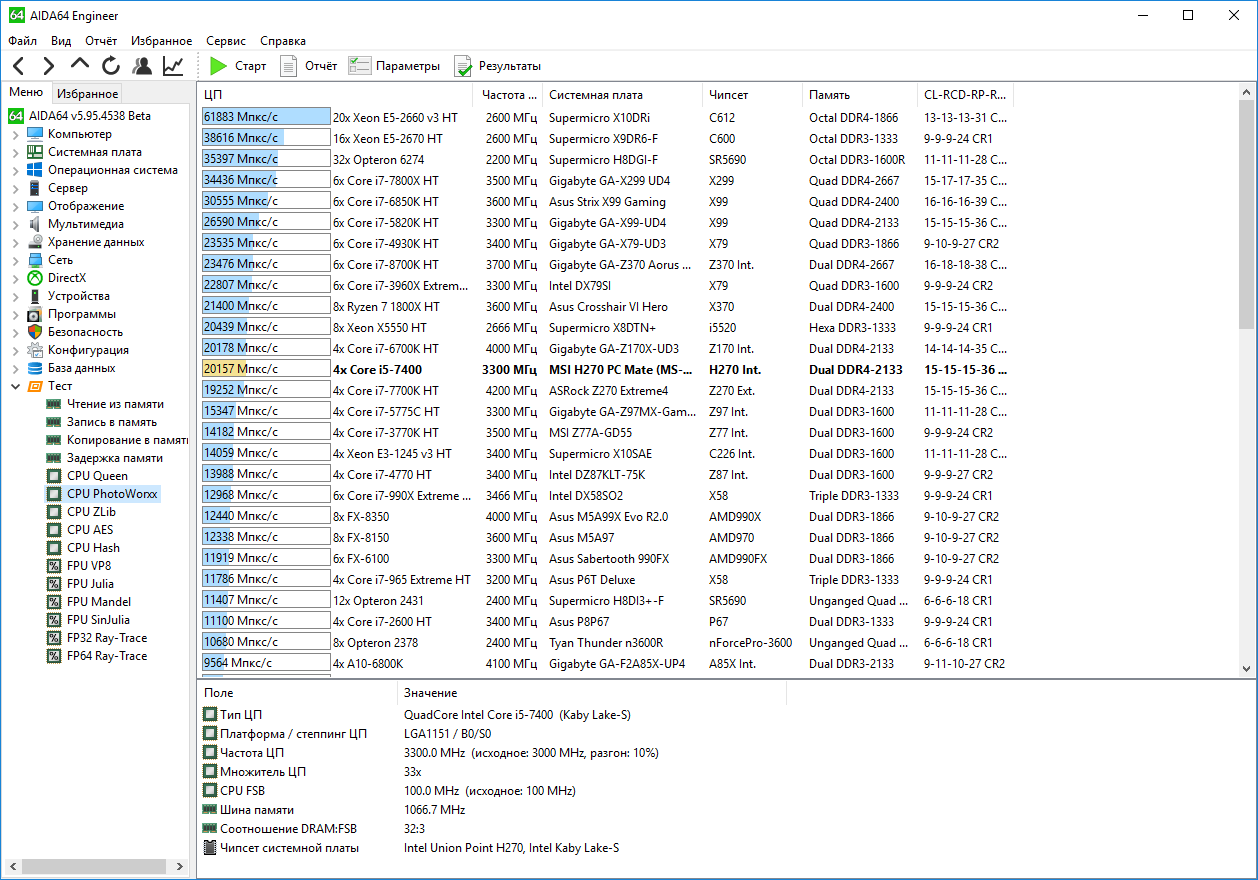Select the FP32 Ray-Trace test
1258x880 pixels.
coord(97,638)
